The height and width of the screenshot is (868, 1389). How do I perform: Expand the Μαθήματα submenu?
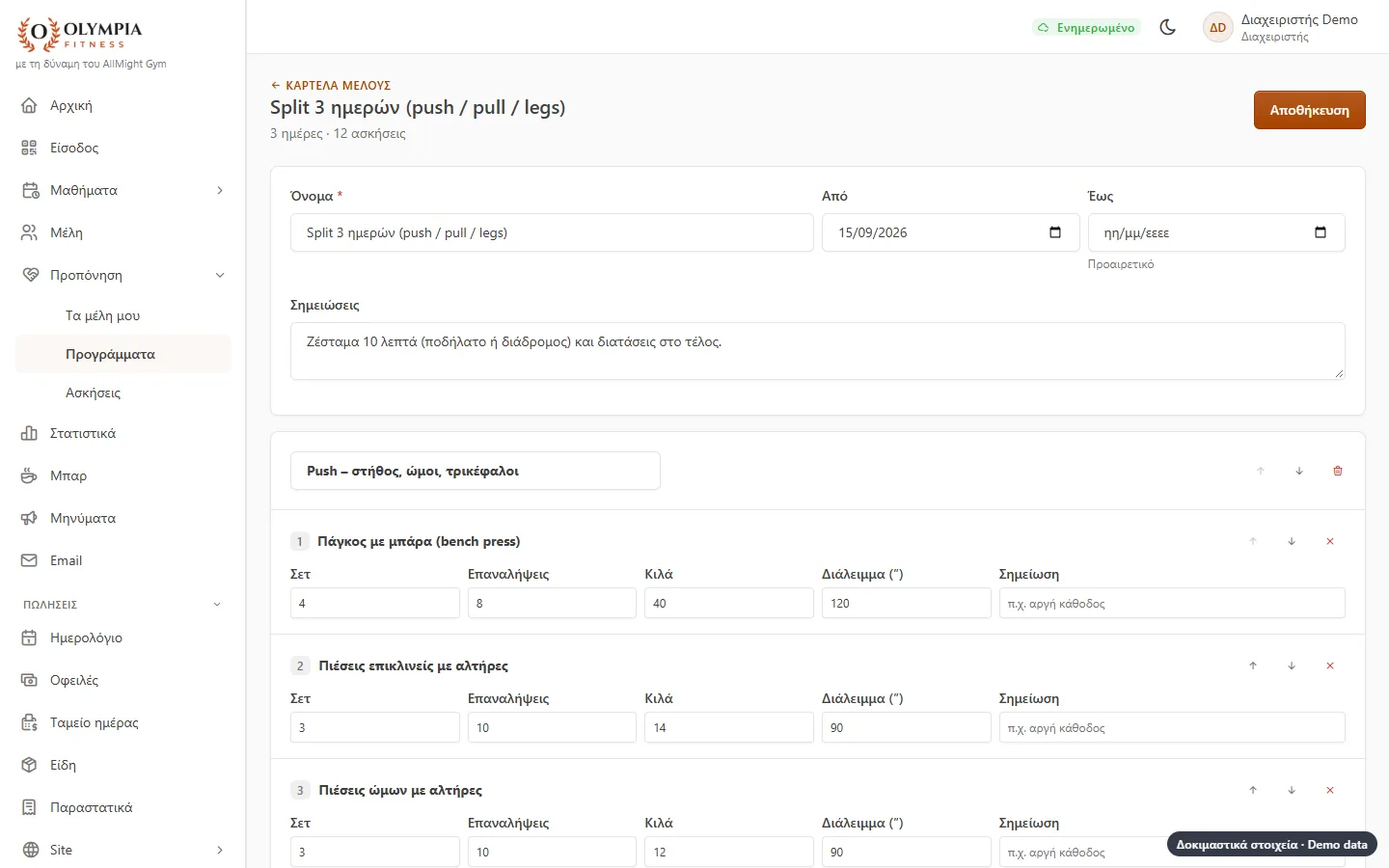[x=220, y=190]
